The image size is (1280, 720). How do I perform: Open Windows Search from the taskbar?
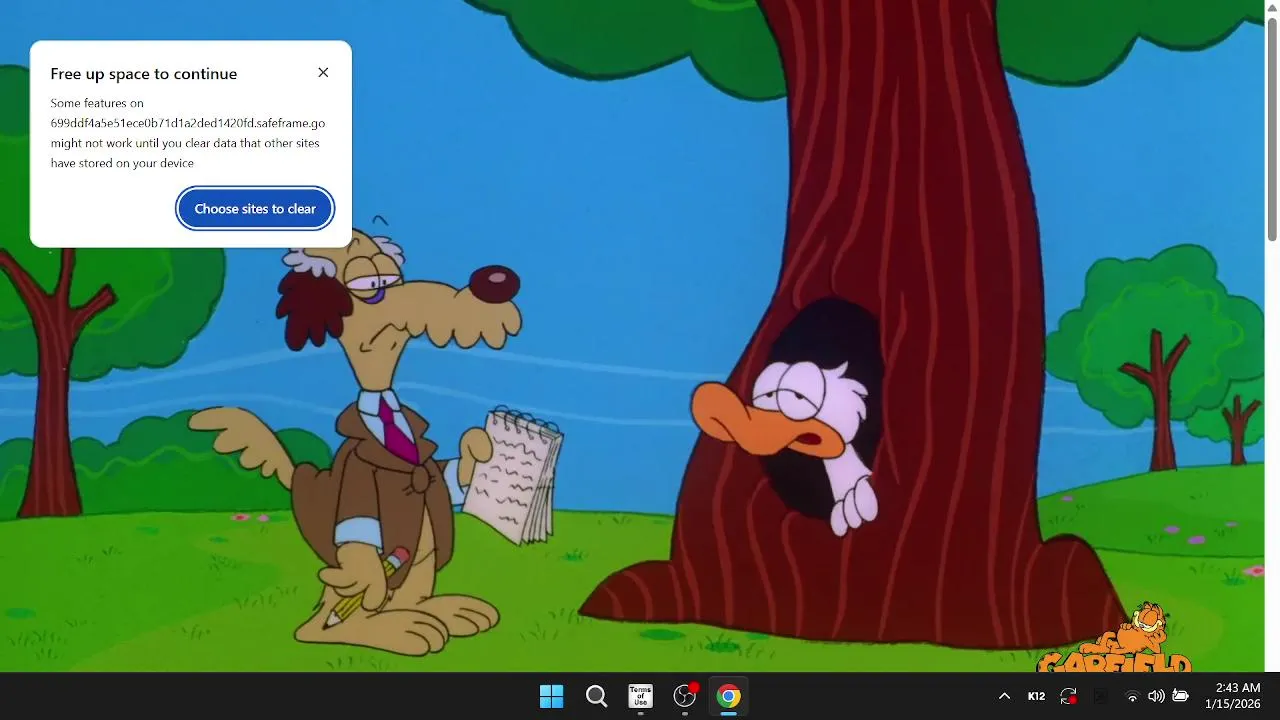pyautogui.click(x=596, y=696)
